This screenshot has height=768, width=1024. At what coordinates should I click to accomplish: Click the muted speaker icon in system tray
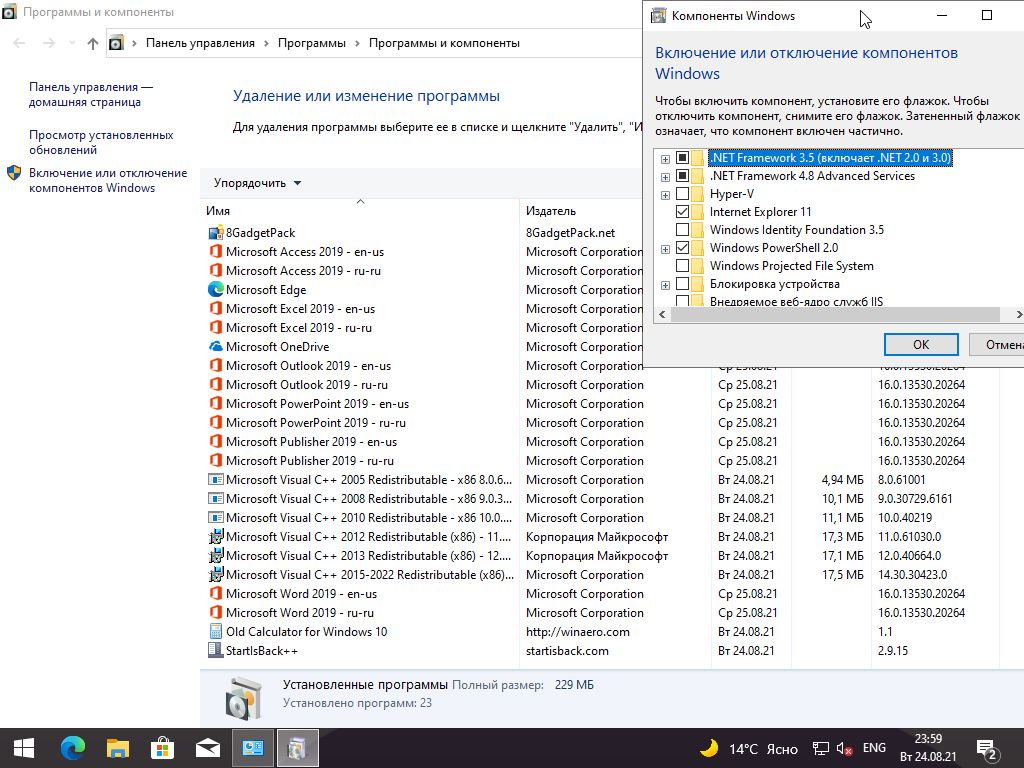(x=844, y=748)
